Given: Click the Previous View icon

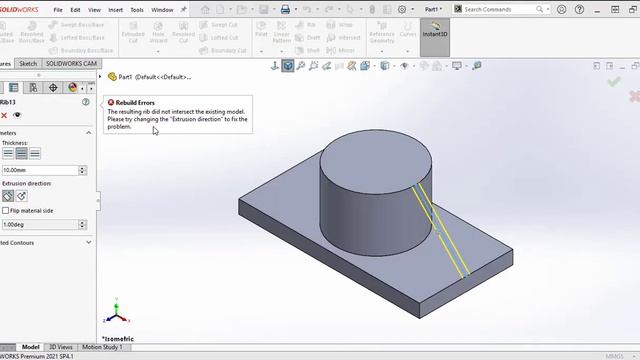Looking at the screenshot, I should click(x=327, y=66).
